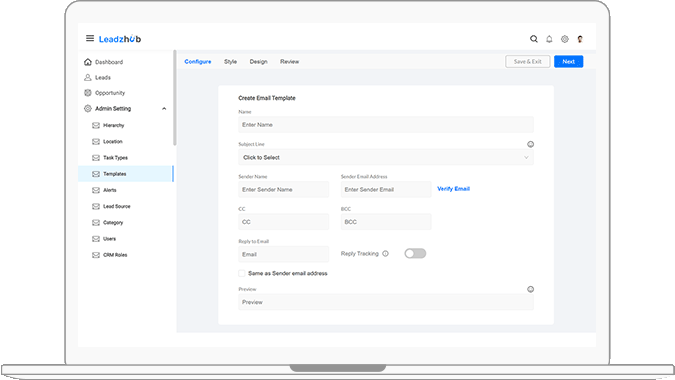Focus the Preview text field
675x380 pixels.
pos(386,302)
